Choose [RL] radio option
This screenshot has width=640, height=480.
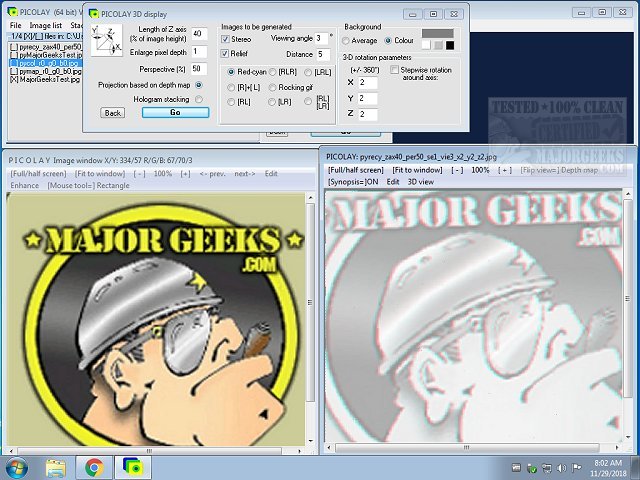231,102
